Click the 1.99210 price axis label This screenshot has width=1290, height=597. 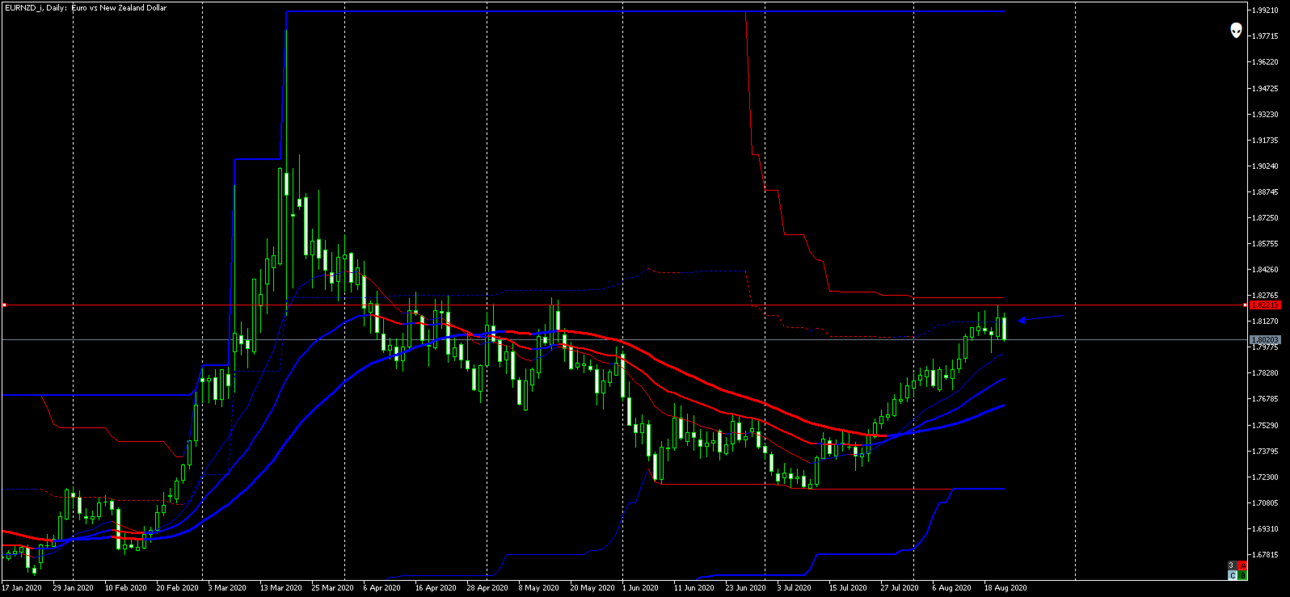(x=1266, y=10)
